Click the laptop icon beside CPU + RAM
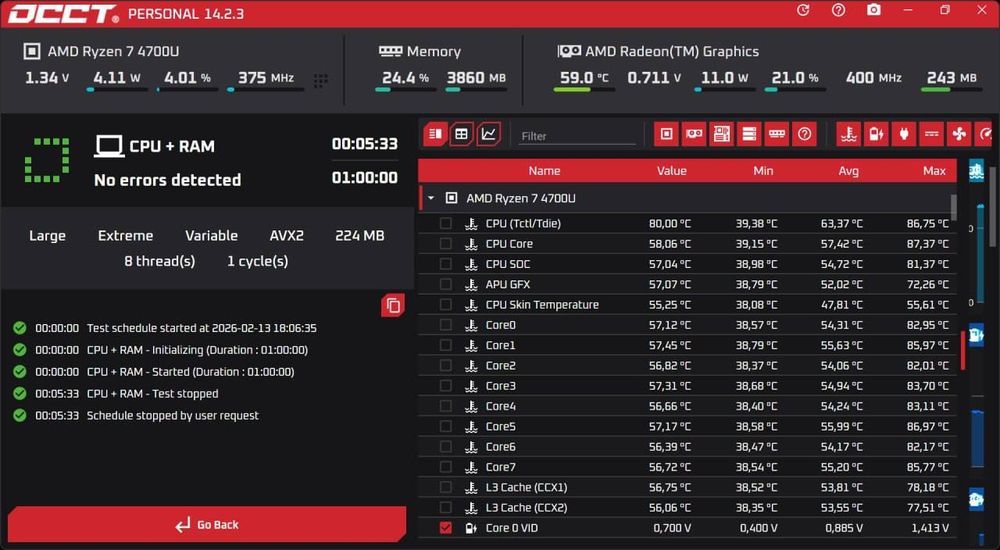Image resolution: width=1000 pixels, height=550 pixels. (108, 146)
